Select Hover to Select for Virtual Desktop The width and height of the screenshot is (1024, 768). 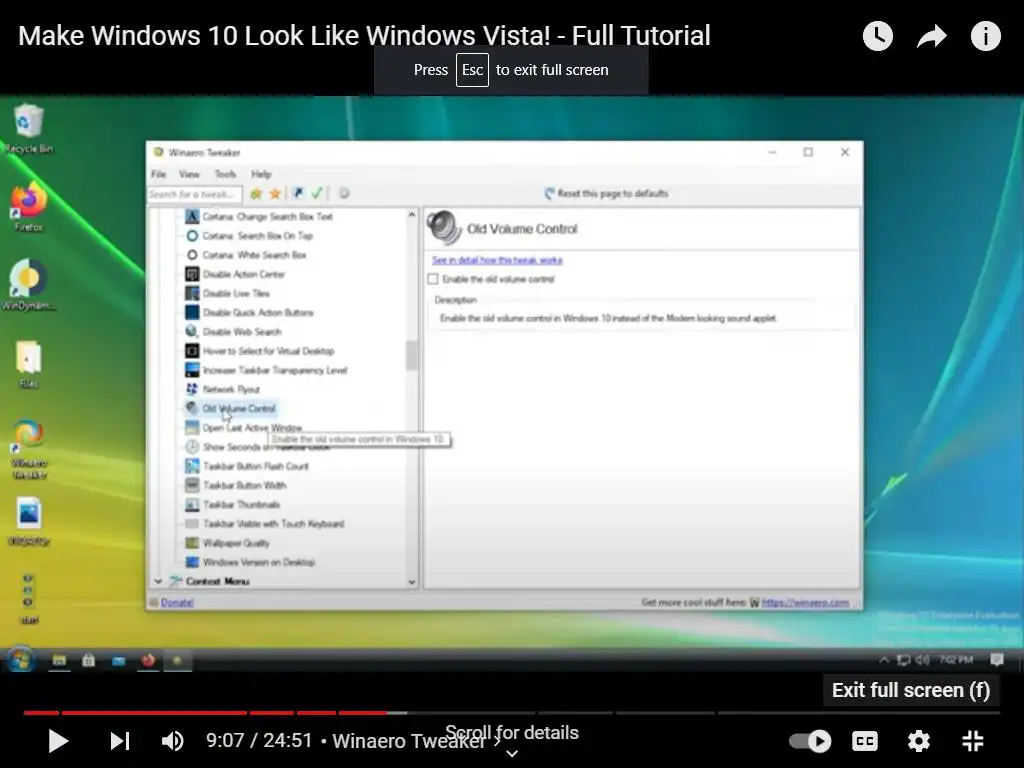click(x=260, y=351)
